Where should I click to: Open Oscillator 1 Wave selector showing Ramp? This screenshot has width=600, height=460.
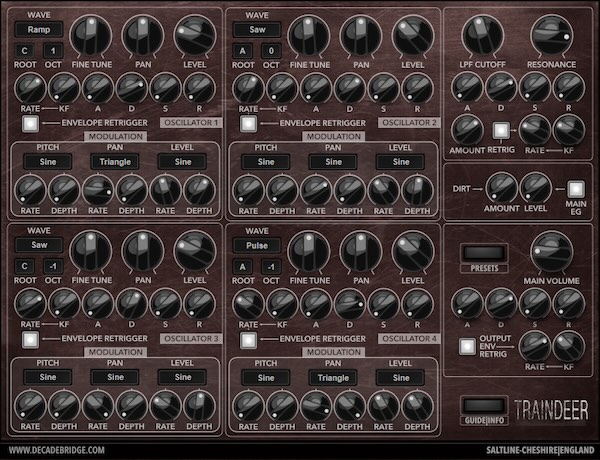coord(39,29)
